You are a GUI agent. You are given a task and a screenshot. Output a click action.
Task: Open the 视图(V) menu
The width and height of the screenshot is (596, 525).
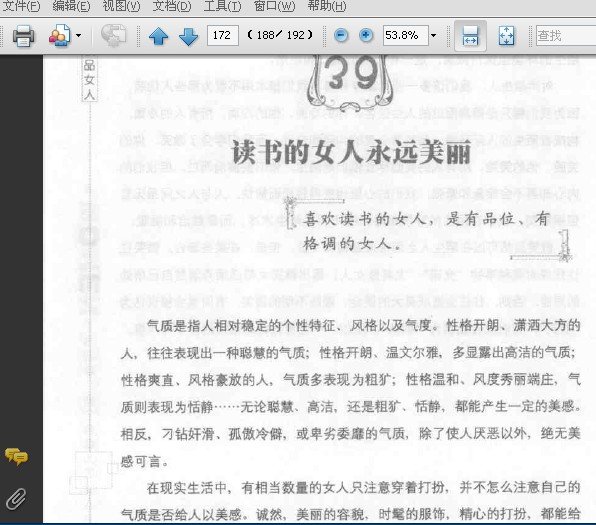[121, 6]
